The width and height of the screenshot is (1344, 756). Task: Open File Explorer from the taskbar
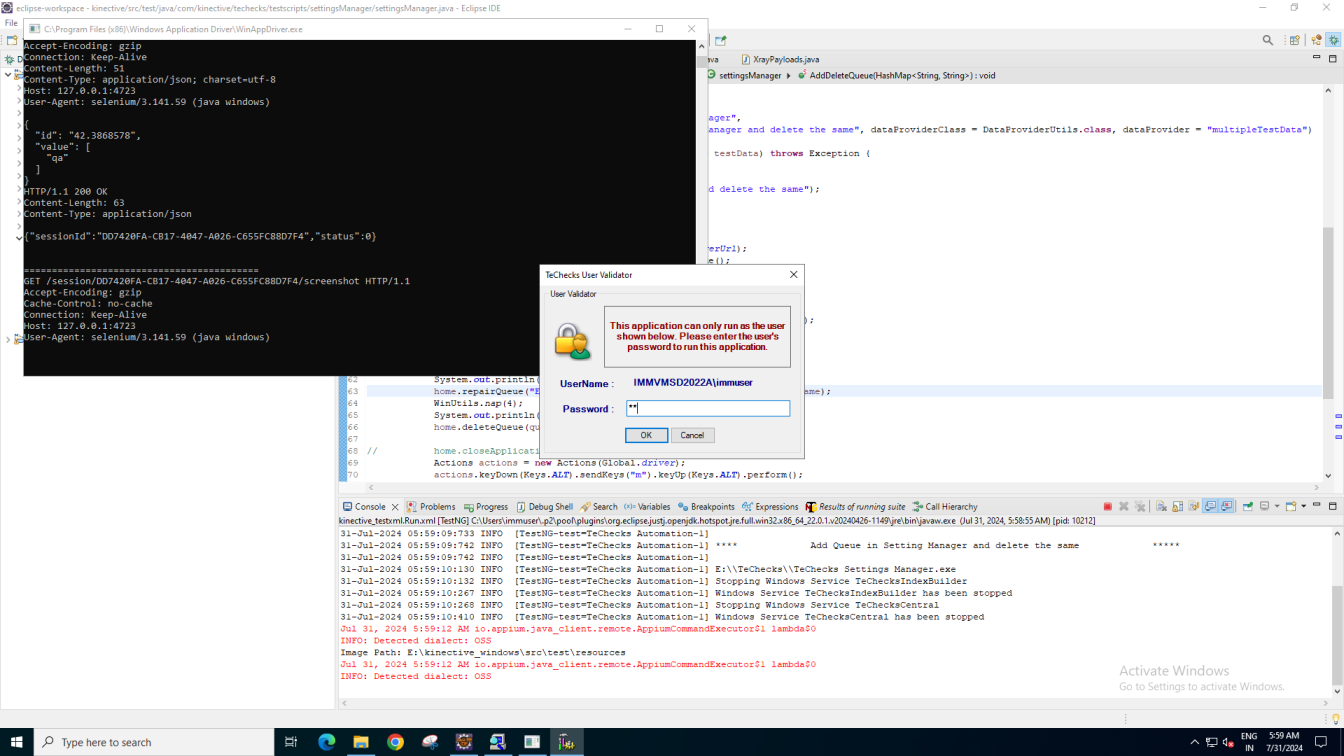(361, 742)
